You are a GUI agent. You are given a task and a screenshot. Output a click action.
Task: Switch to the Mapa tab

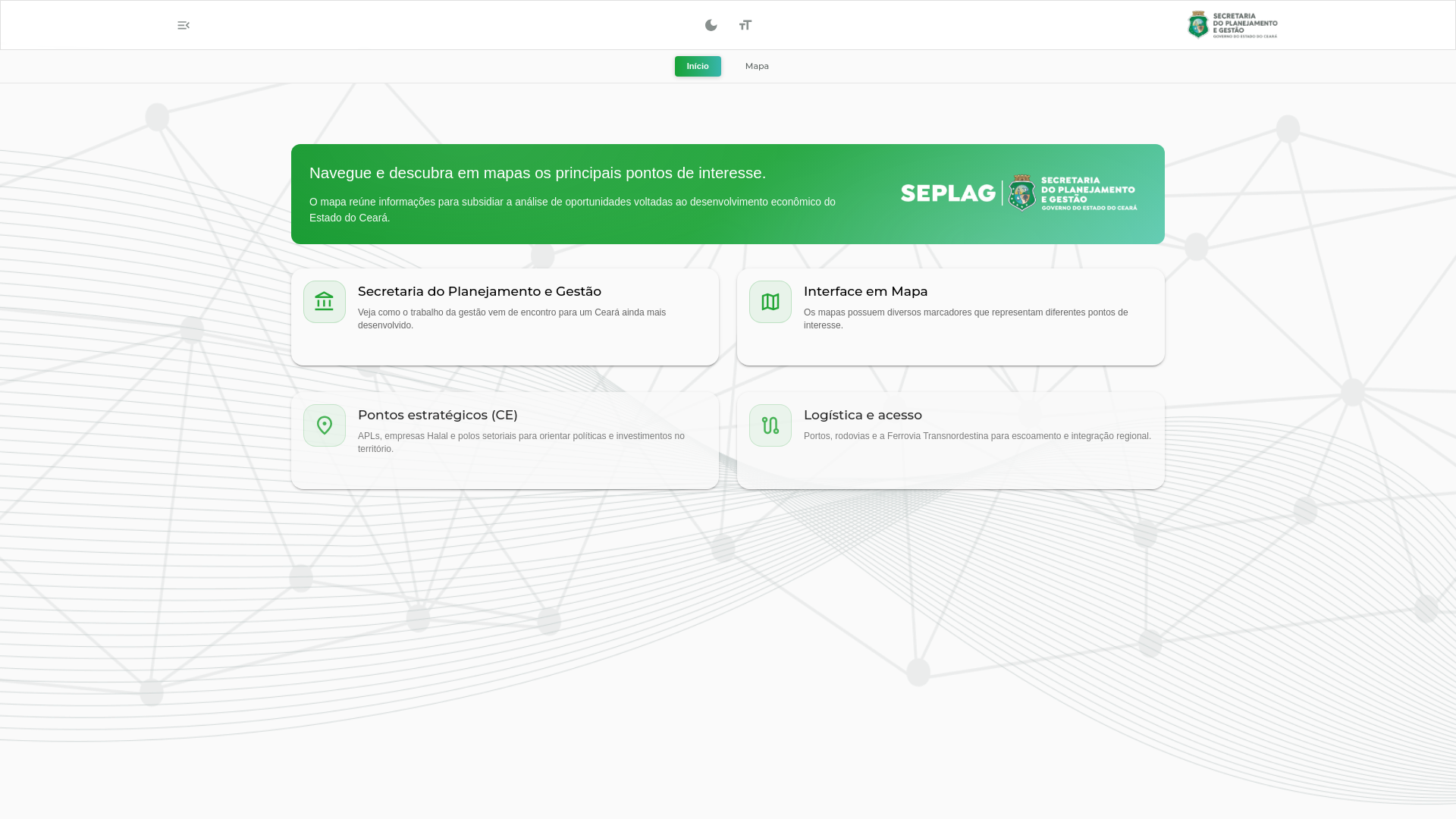pos(757,66)
